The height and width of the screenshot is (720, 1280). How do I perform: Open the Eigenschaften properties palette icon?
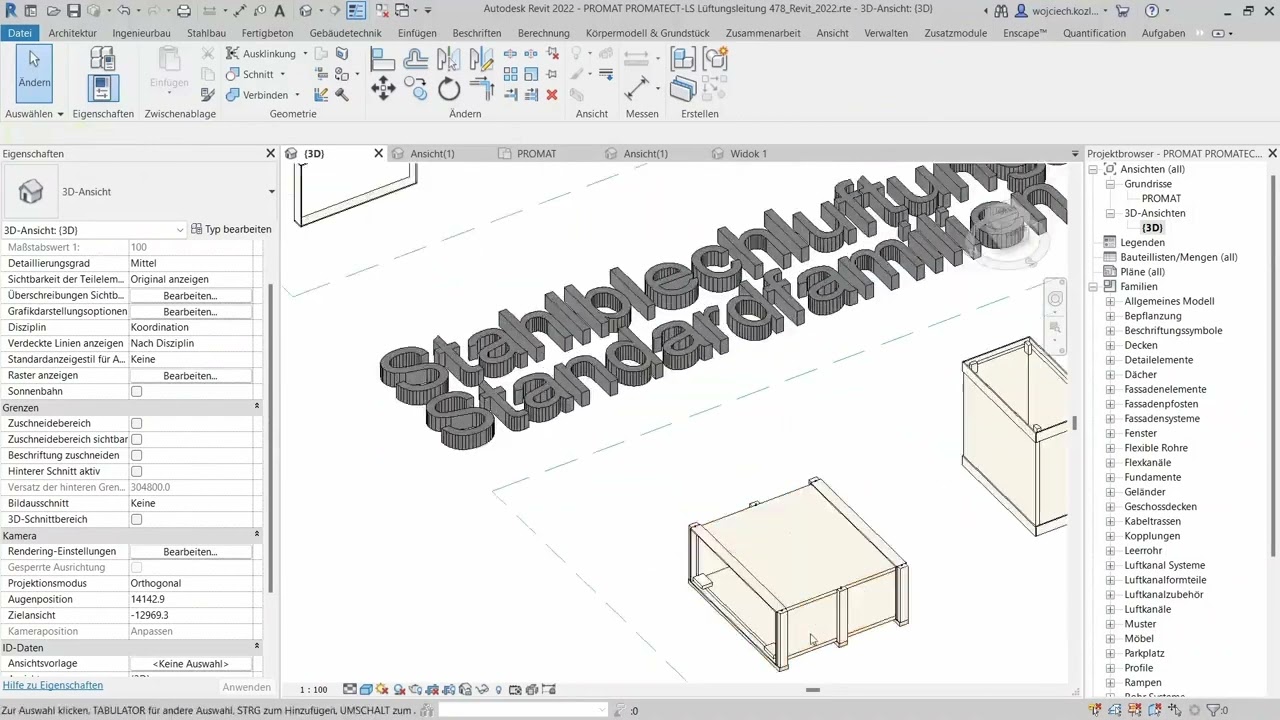pyautogui.click(x=103, y=88)
